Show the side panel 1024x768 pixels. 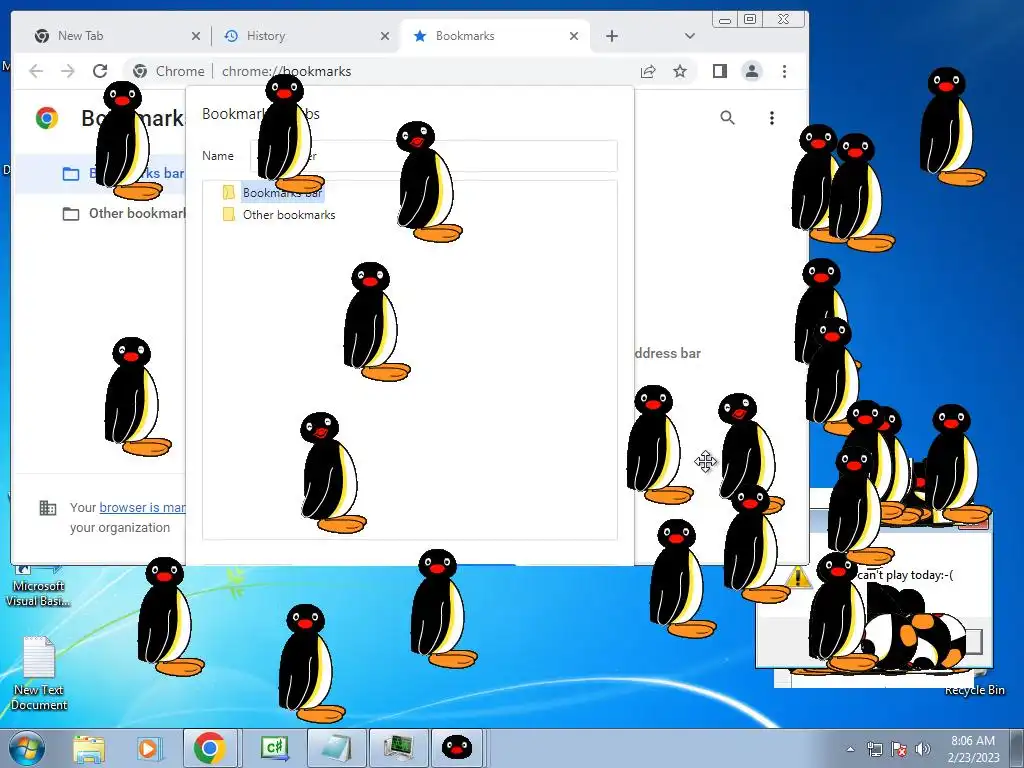(x=720, y=71)
